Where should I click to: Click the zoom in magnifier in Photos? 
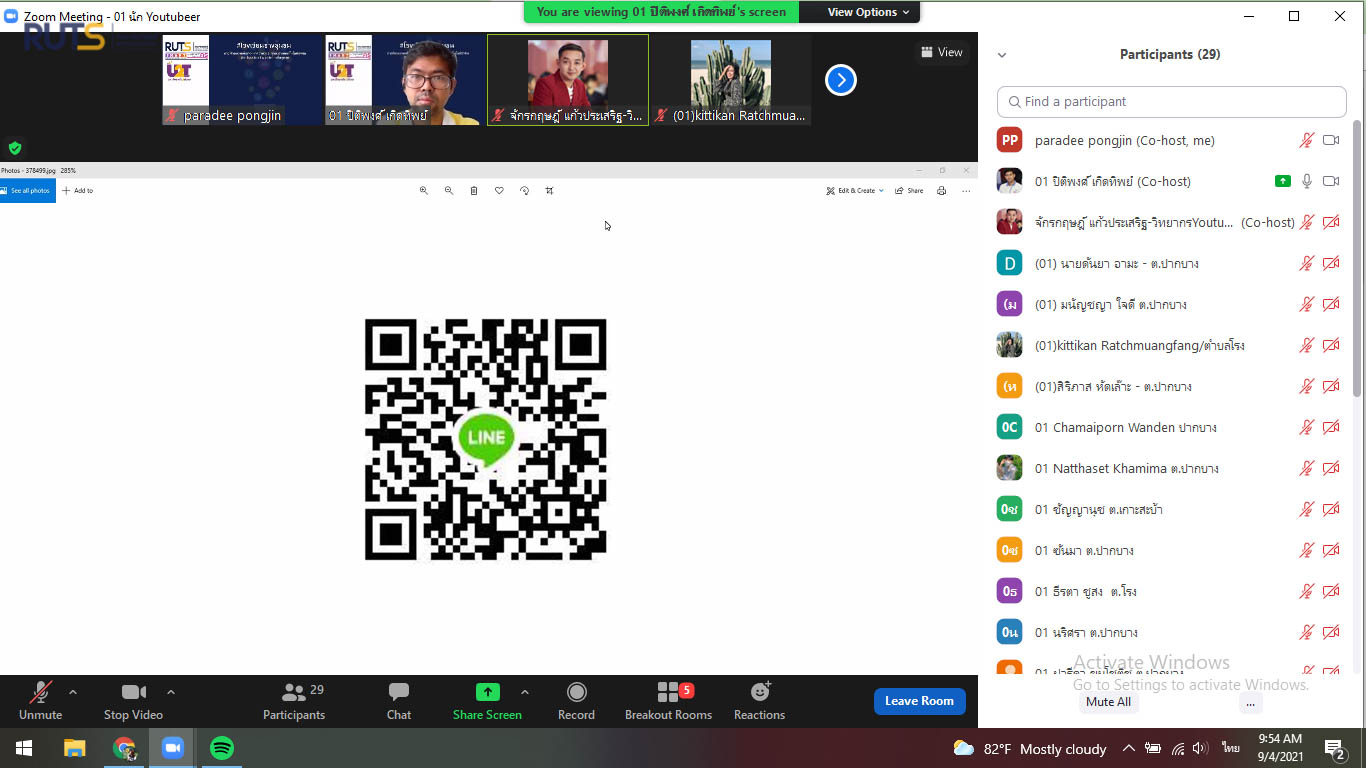423,191
